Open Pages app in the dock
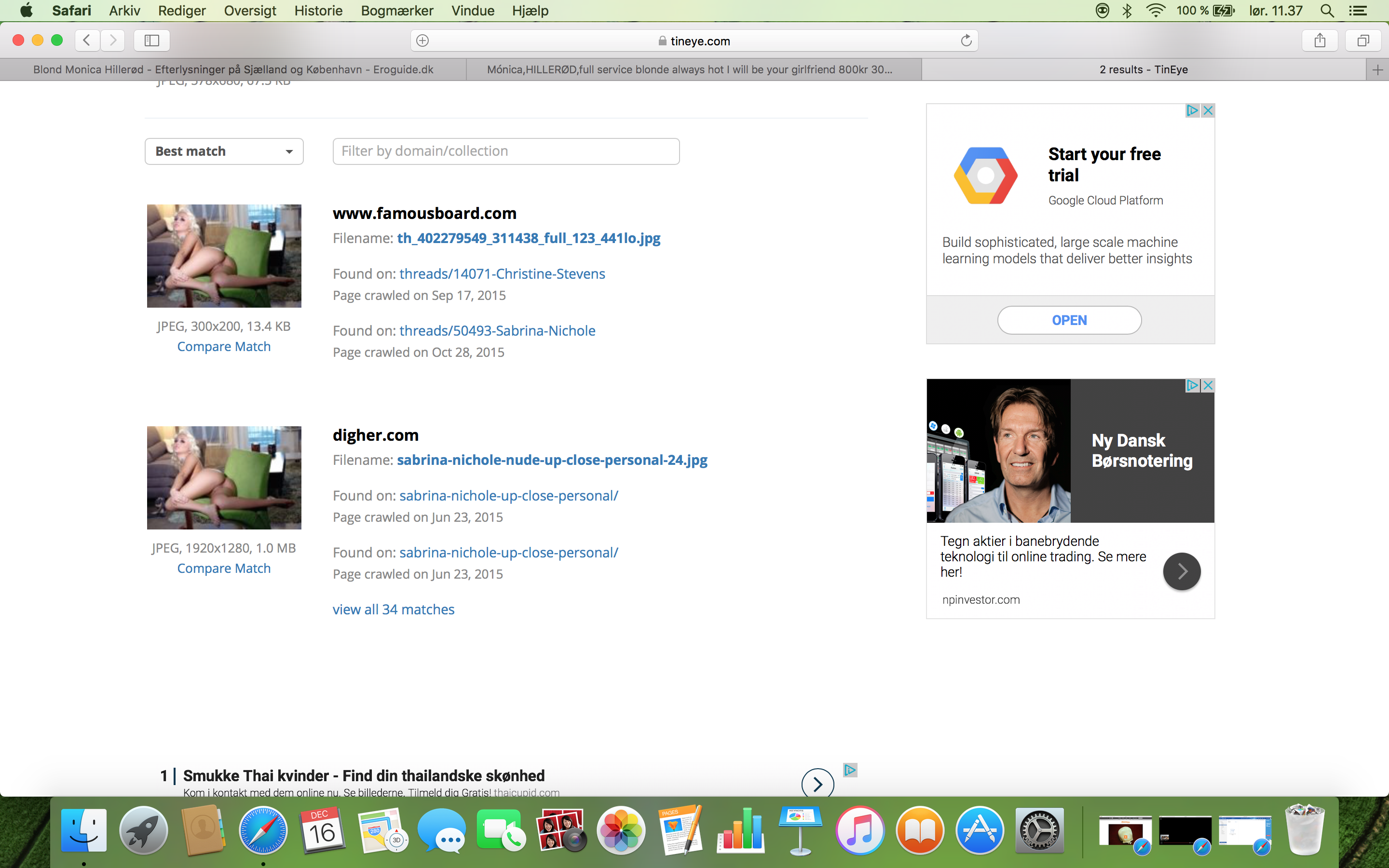 tap(681, 830)
